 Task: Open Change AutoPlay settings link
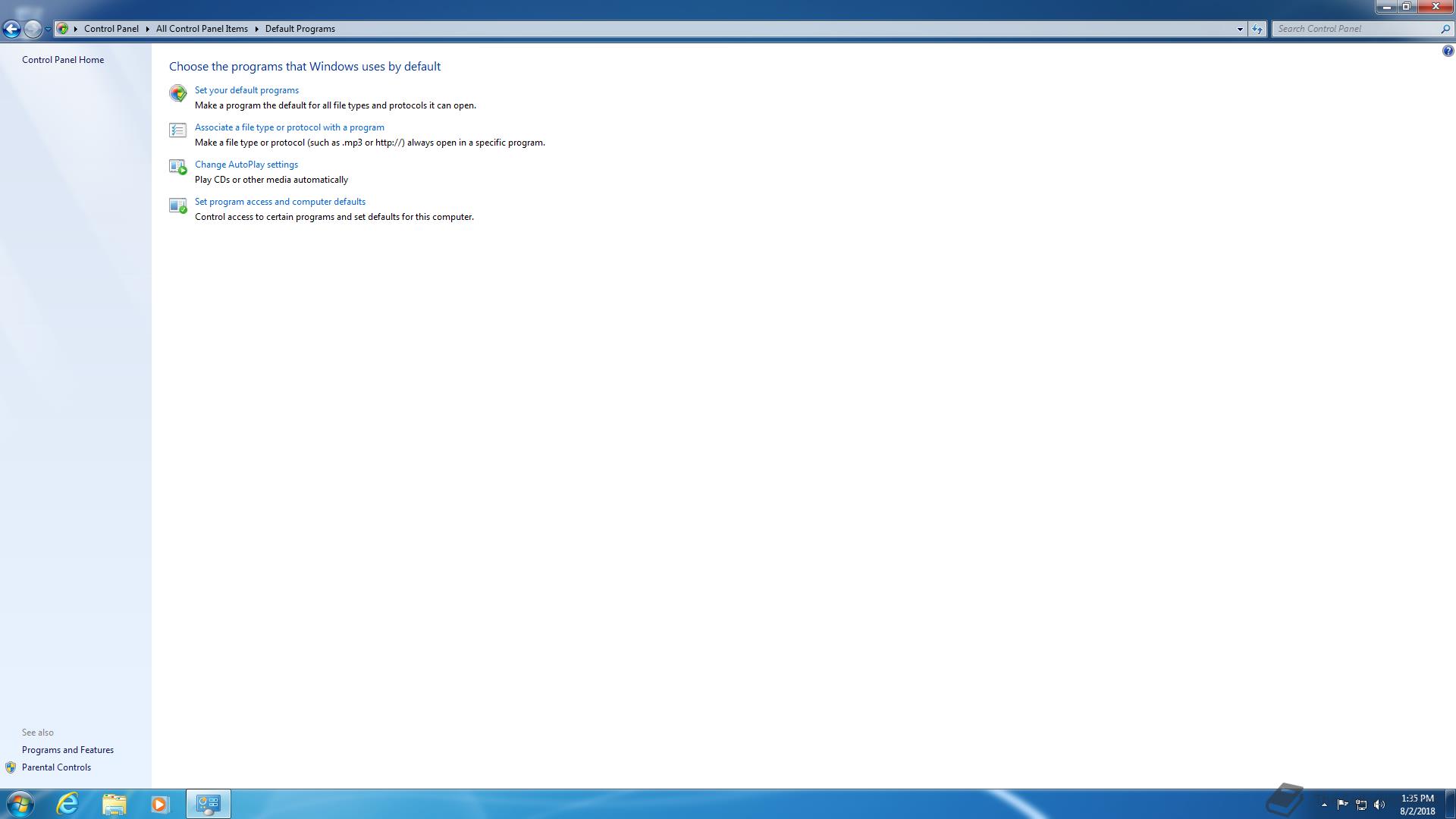(246, 165)
